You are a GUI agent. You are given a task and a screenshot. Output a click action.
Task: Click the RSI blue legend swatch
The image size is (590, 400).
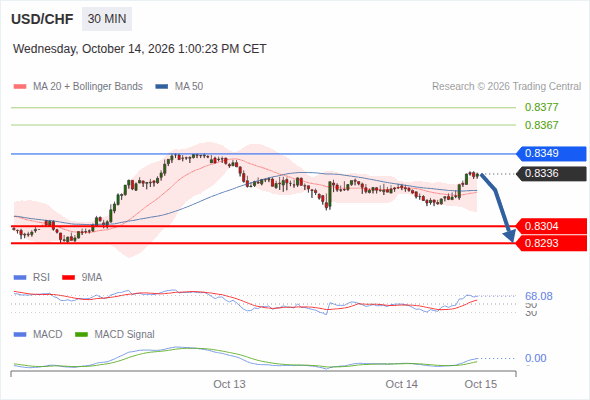click(x=20, y=278)
